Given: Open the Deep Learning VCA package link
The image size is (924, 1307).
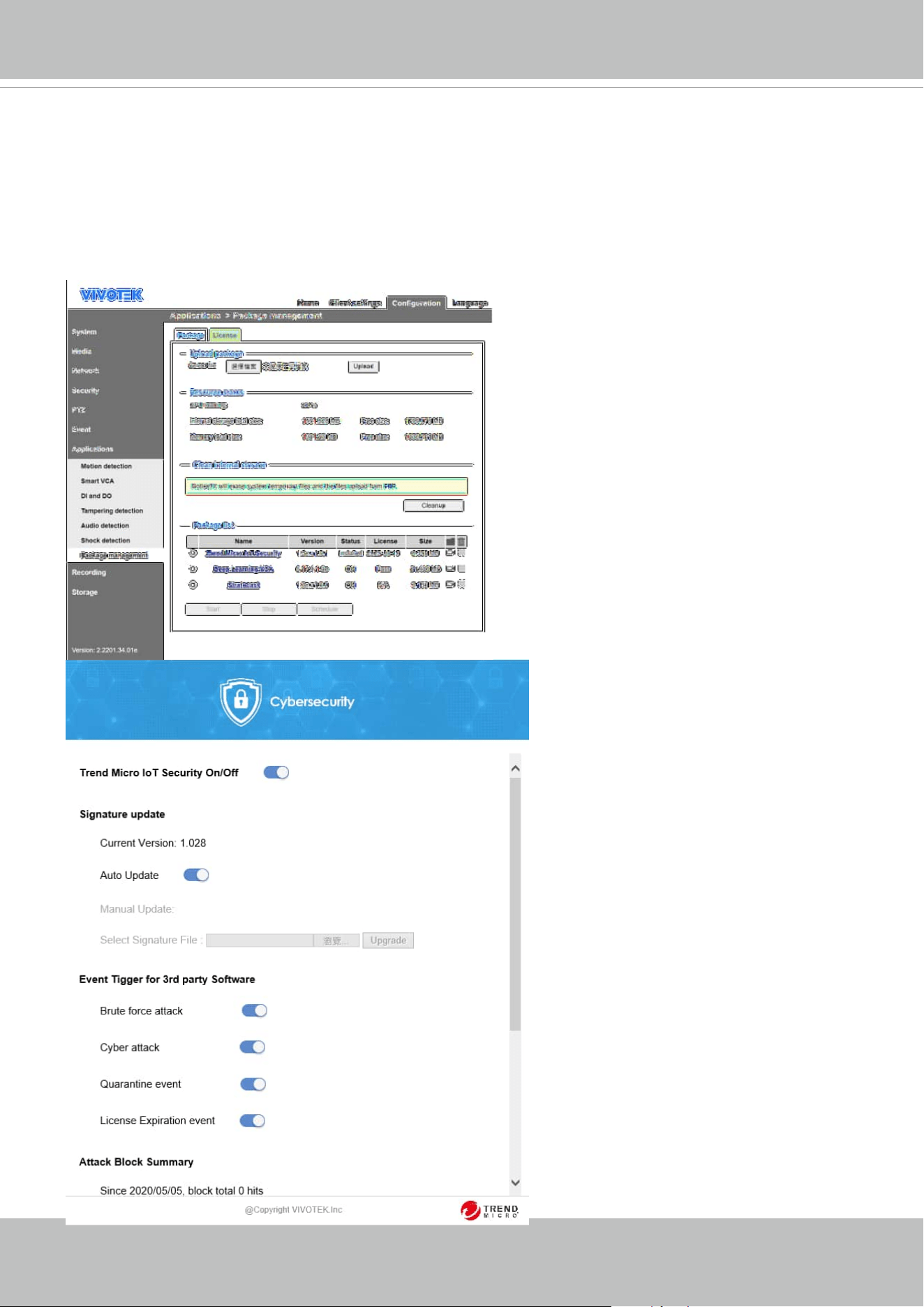Looking at the screenshot, I should pyautogui.click(x=244, y=569).
